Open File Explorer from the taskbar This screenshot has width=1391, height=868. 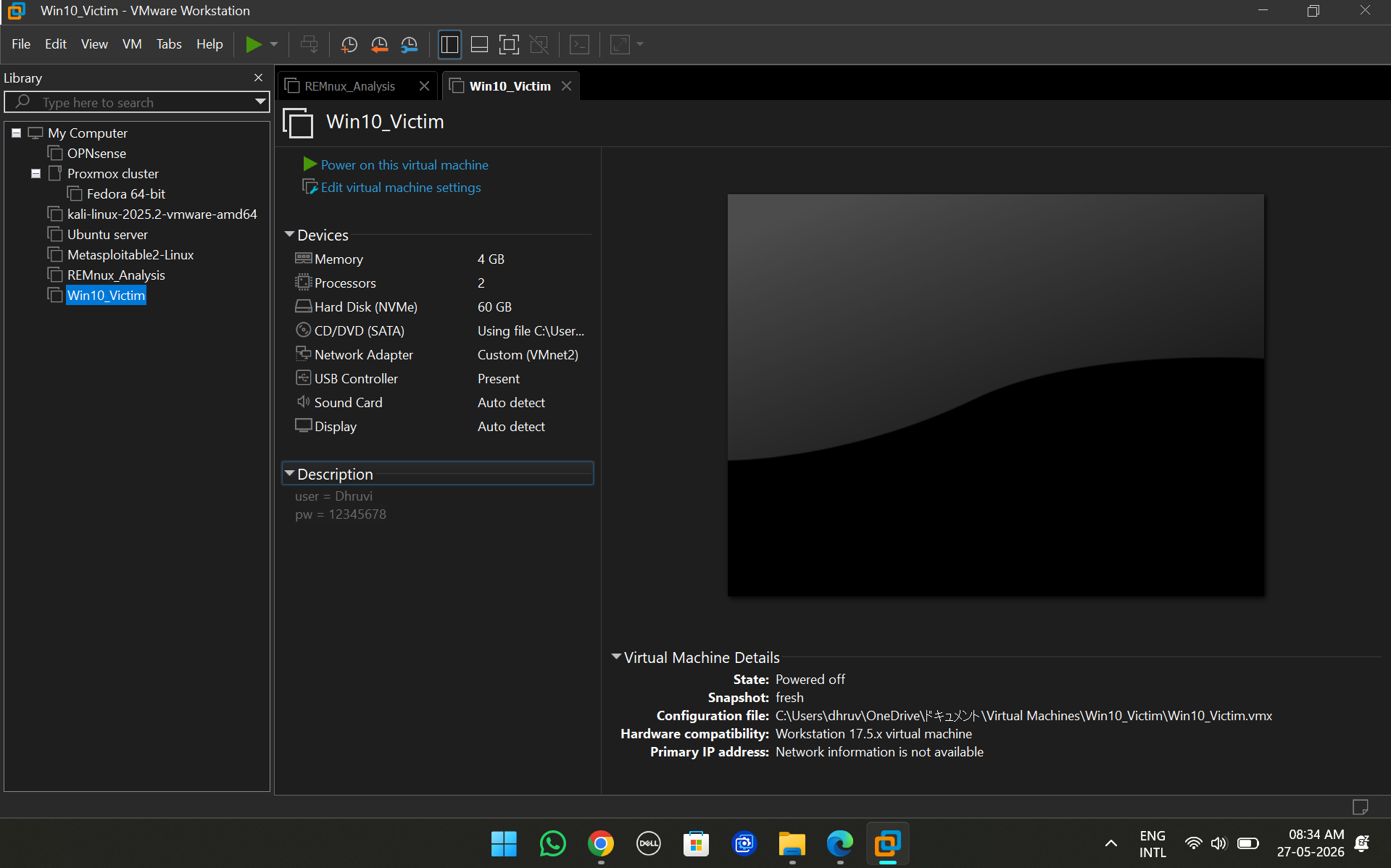(792, 844)
